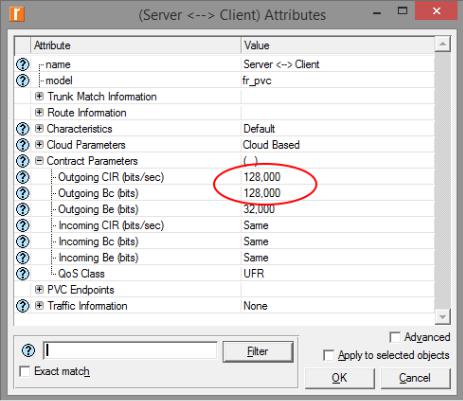This screenshot has height=401, width=463.
Task: Click the Attribute column header
Action: tap(136, 45)
